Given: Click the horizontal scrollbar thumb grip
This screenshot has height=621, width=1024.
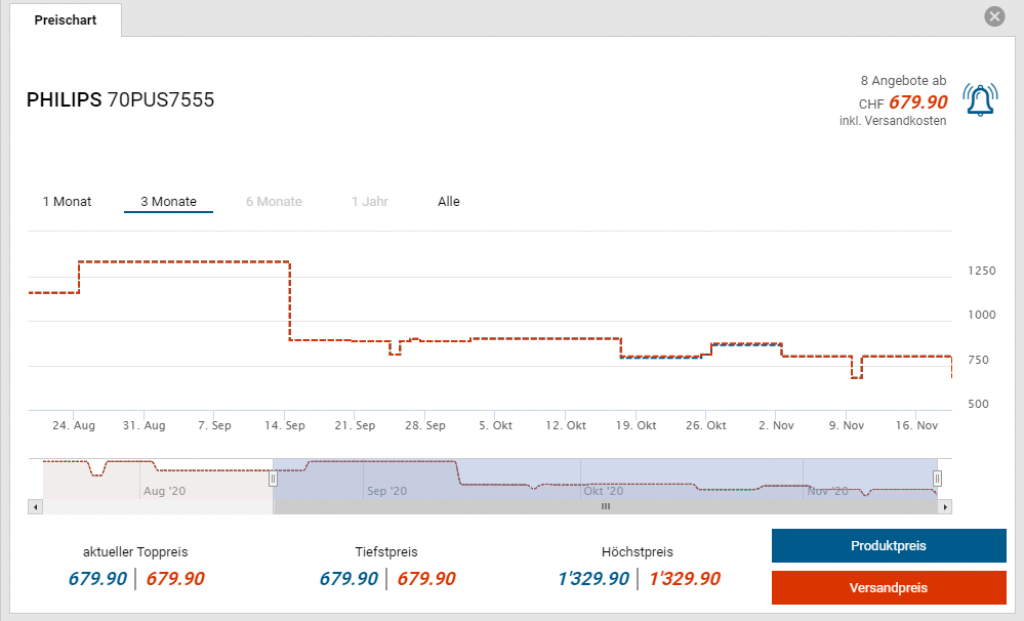Looking at the screenshot, I should point(604,507).
